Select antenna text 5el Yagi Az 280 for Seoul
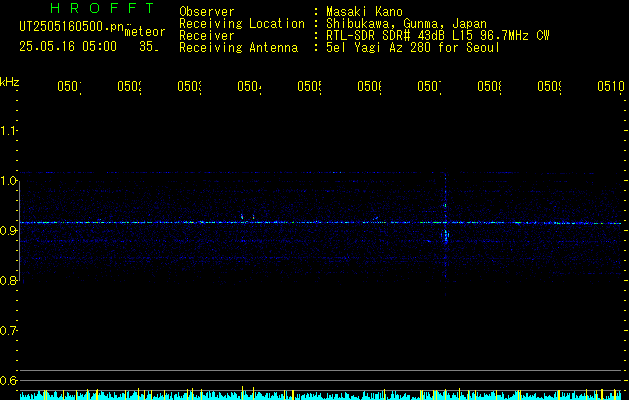Image resolution: width=629 pixels, height=400 pixels. [x=413, y=48]
